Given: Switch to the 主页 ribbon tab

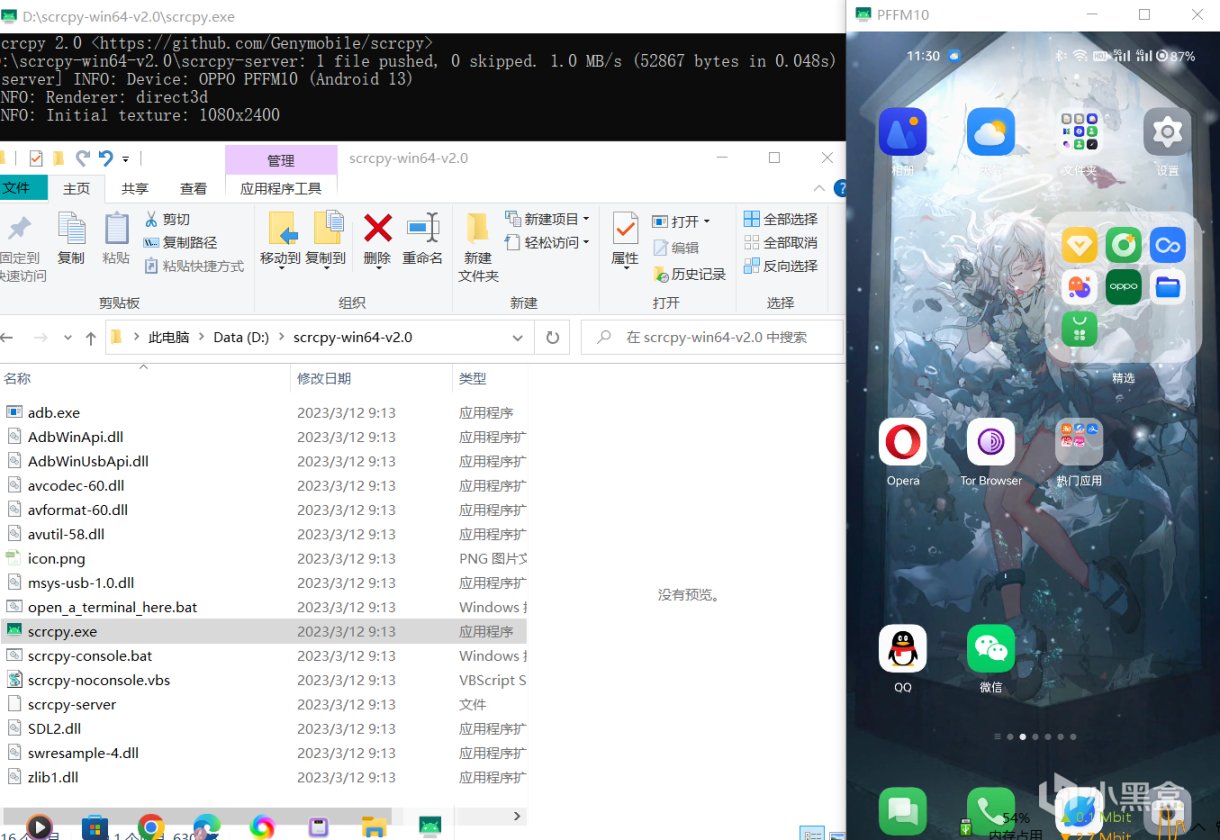Looking at the screenshot, I should click(x=76, y=188).
